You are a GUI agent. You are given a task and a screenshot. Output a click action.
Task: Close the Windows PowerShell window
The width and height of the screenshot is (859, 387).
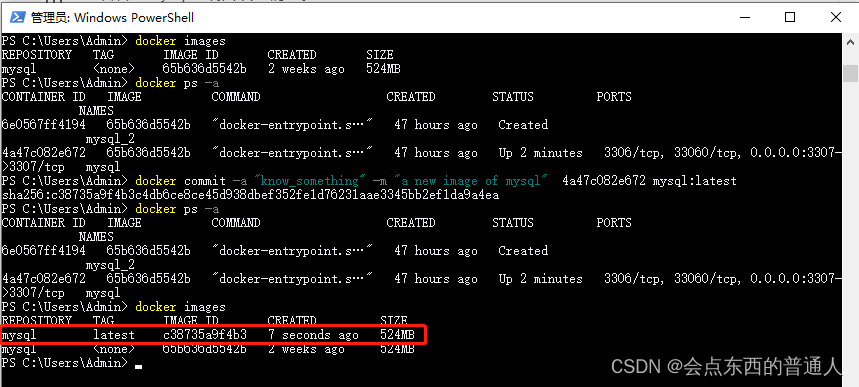(835, 18)
